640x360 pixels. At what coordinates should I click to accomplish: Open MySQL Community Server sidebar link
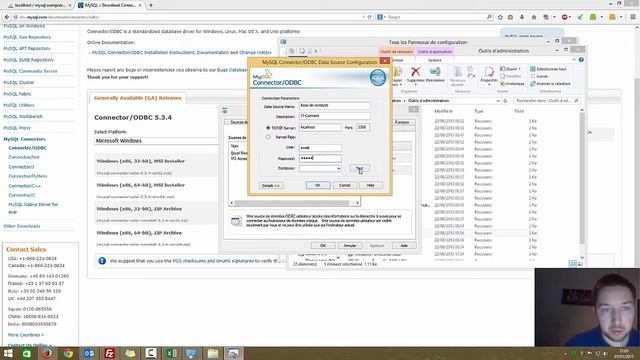pyautogui.click(x=30, y=71)
